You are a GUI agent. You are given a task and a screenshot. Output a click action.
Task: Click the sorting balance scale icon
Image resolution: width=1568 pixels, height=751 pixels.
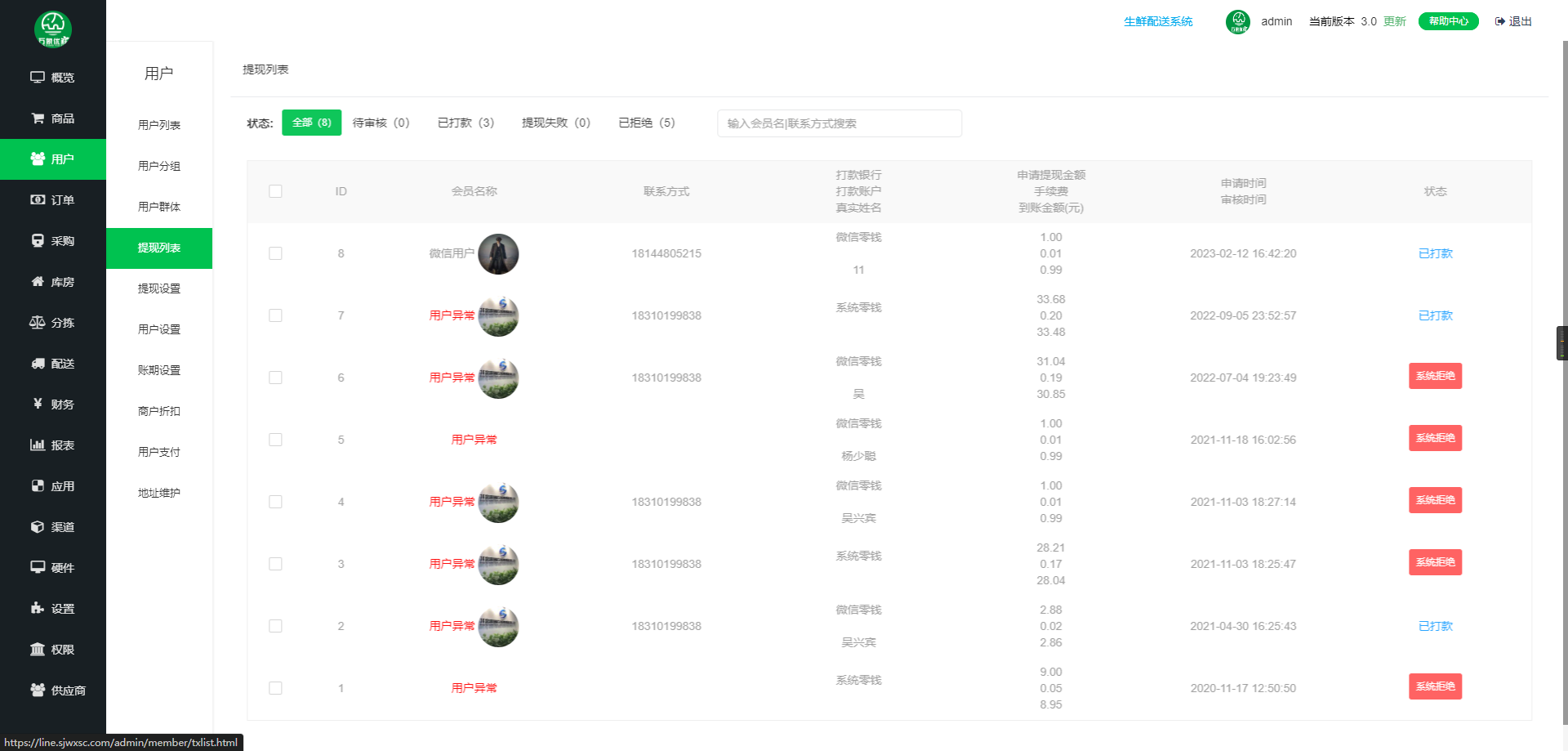[38, 323]
